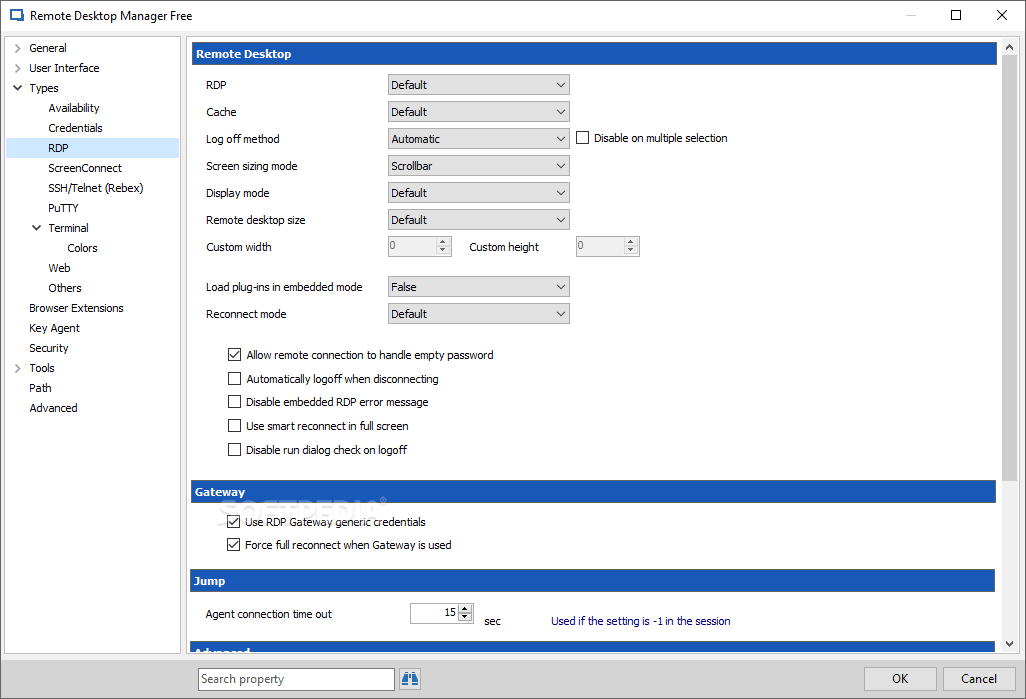Check Automatically logoff when disconnecting
1026x699 pixels.
[x=234, y=379]
